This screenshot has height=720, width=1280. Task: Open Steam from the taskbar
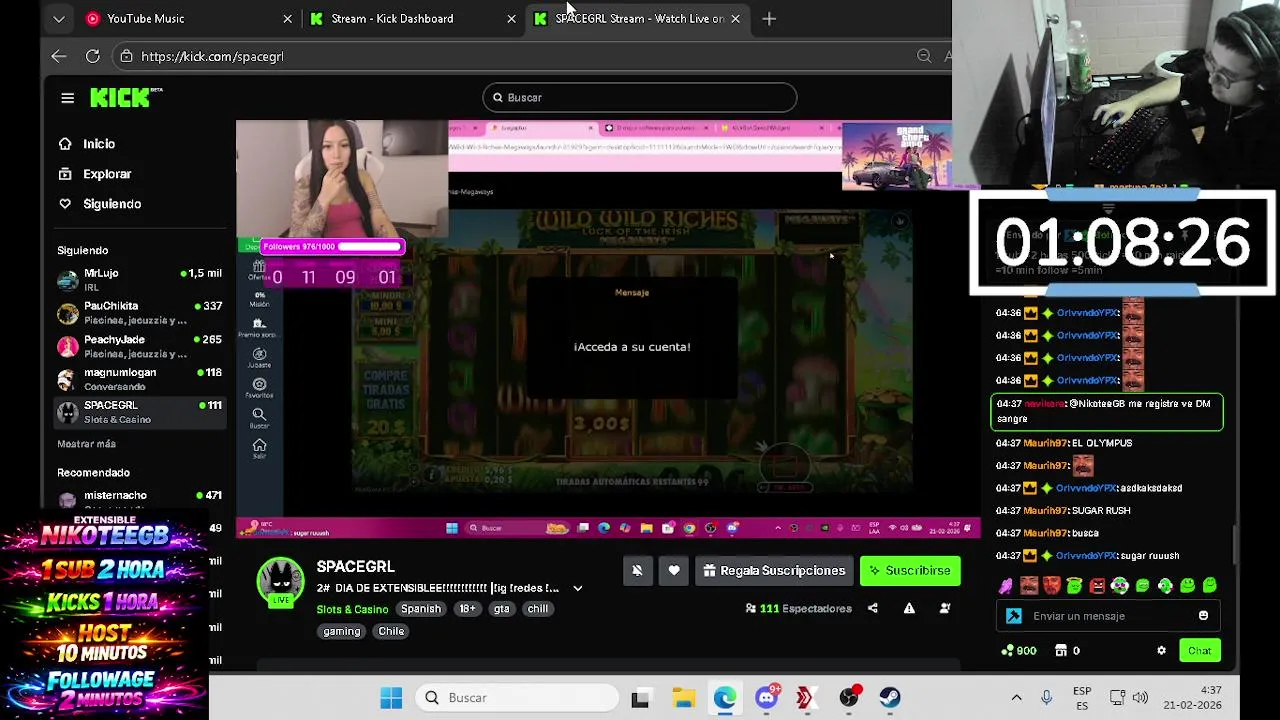tap(890, 698)
